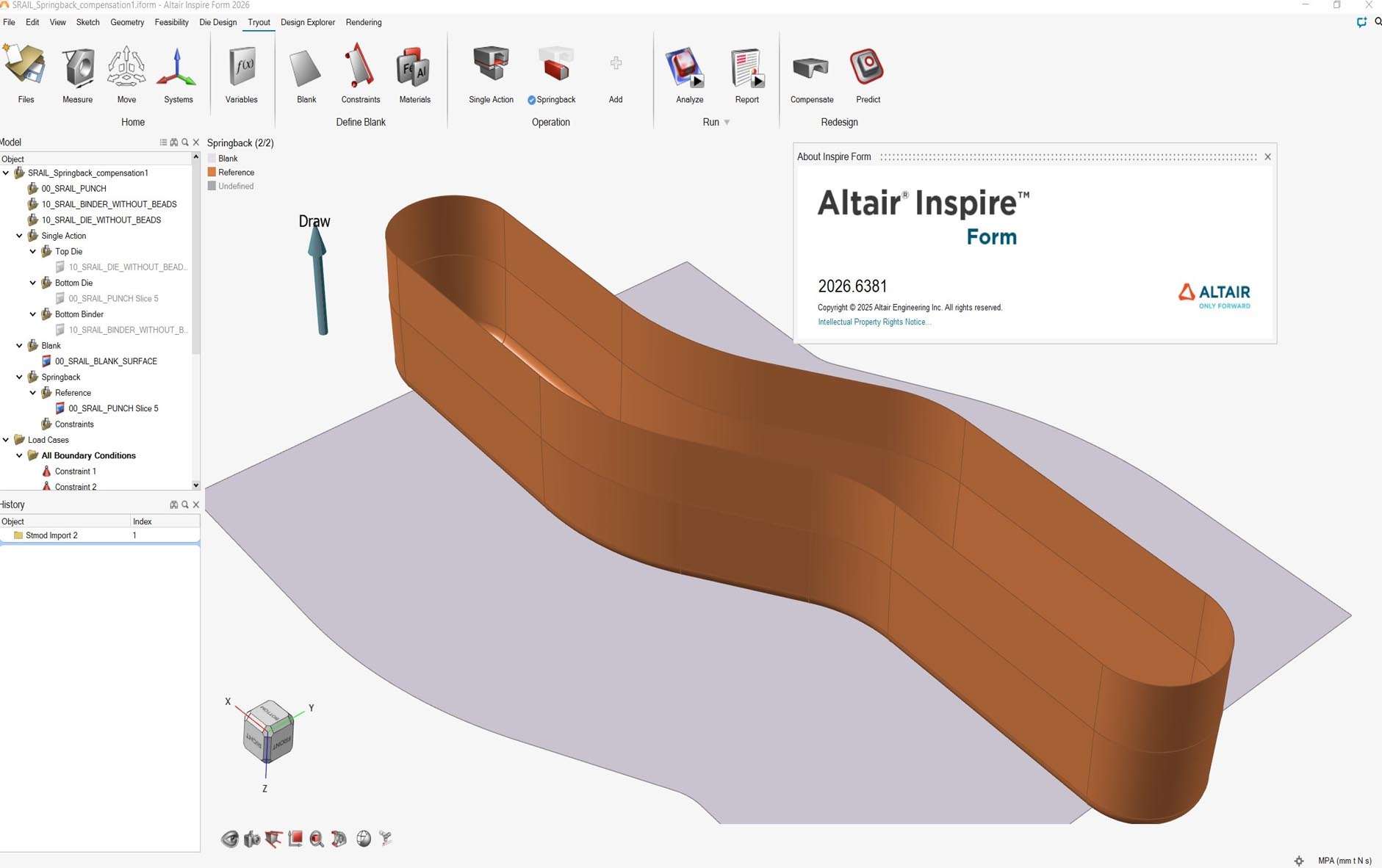Open the Measure tool

point(77,68)
